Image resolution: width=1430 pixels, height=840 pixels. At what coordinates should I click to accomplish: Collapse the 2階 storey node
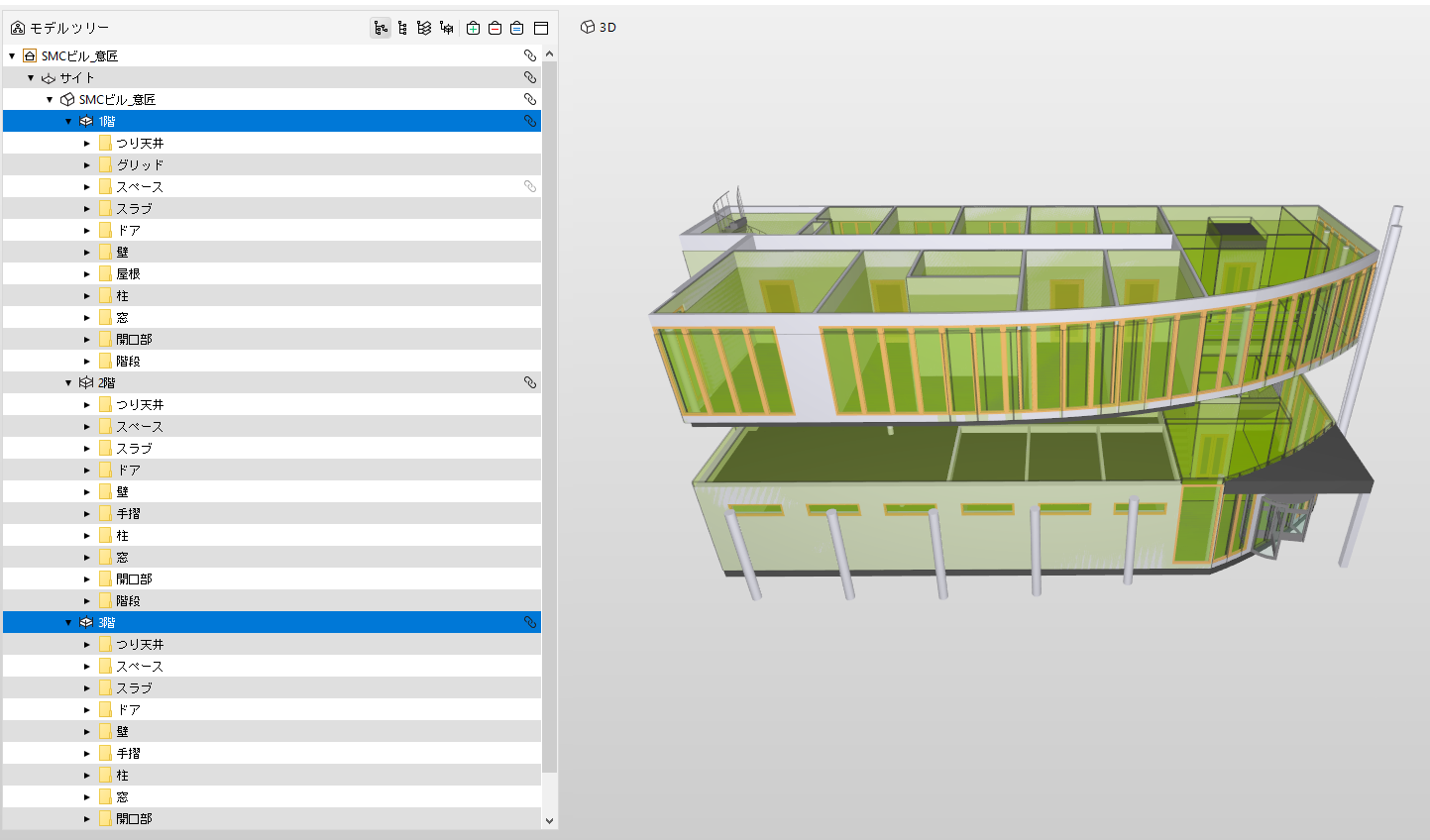click(x=68, y=382)
